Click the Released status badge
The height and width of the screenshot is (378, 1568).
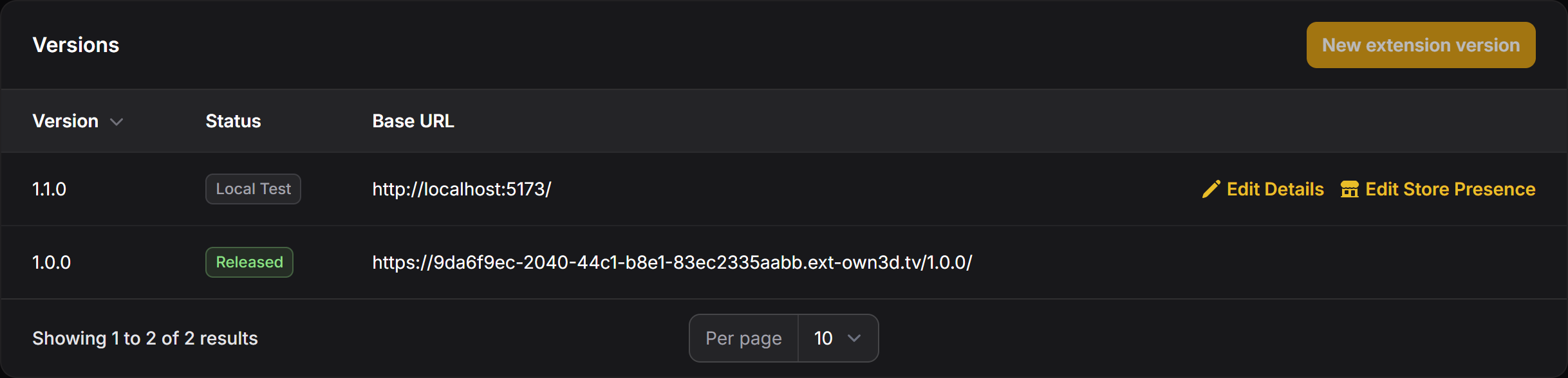(x=249, y=262)
